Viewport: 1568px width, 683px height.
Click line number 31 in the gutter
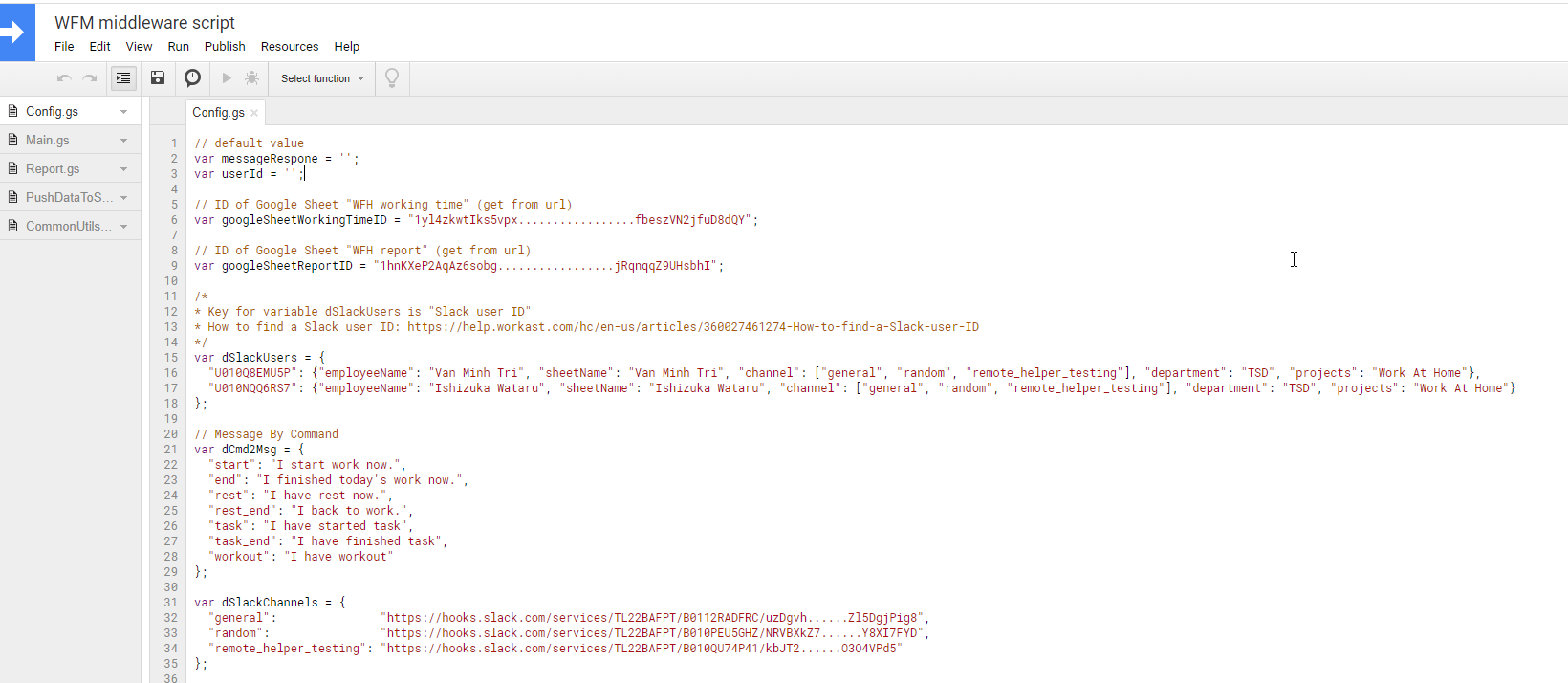(171, 603)
